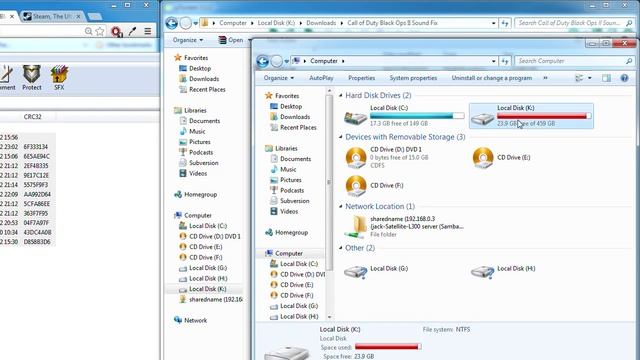Click the Back arrow in the Computer window
The image size is (640, 360).
coord(263,61)
